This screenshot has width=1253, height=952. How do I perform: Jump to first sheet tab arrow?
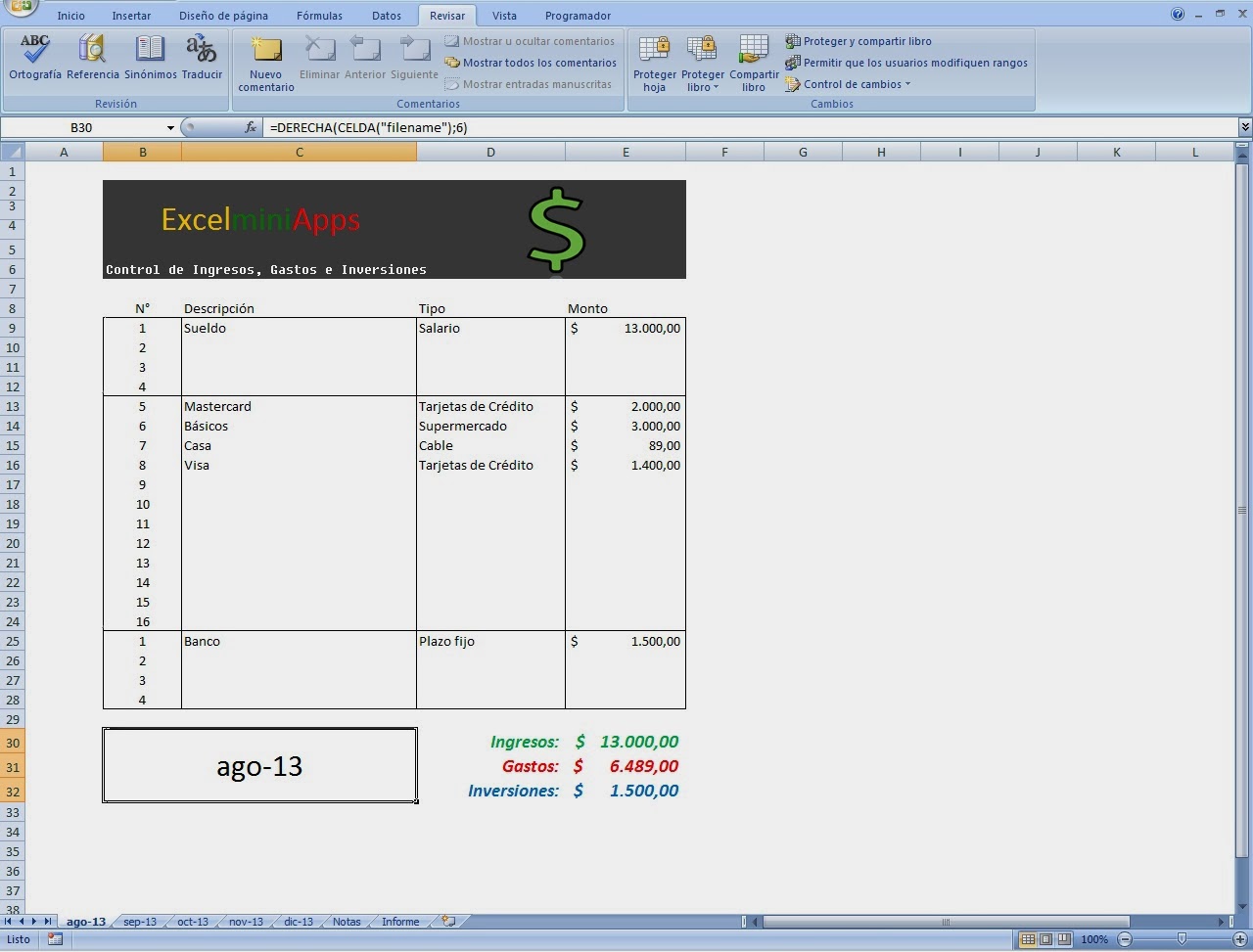click(x=9, y=922)
